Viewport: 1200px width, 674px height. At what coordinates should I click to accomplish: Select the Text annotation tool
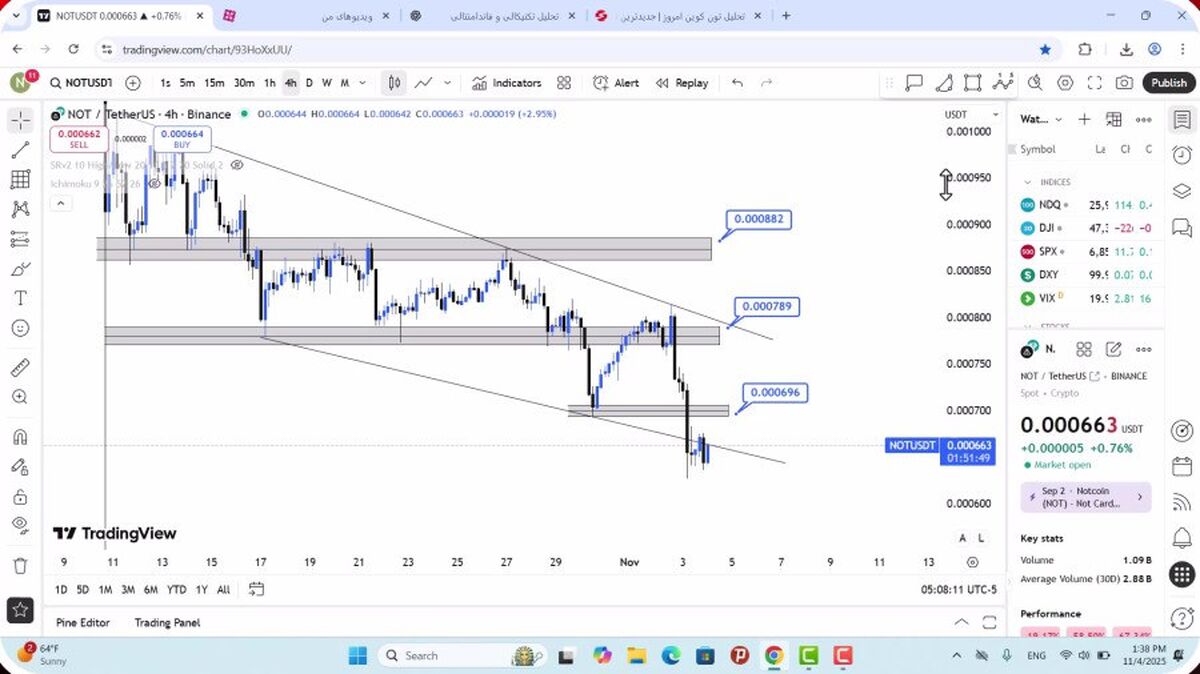coord(20,298)
